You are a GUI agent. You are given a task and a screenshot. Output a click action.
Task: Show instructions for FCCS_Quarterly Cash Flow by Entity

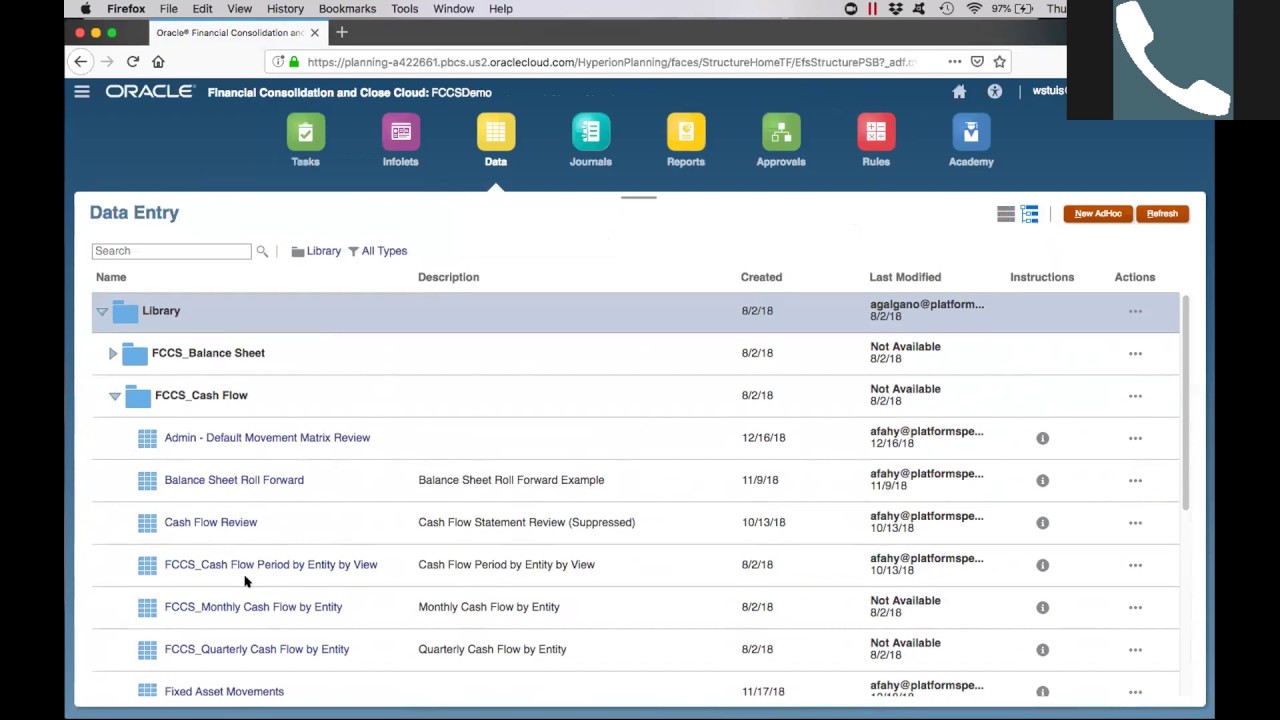[x=1042, y=649]
